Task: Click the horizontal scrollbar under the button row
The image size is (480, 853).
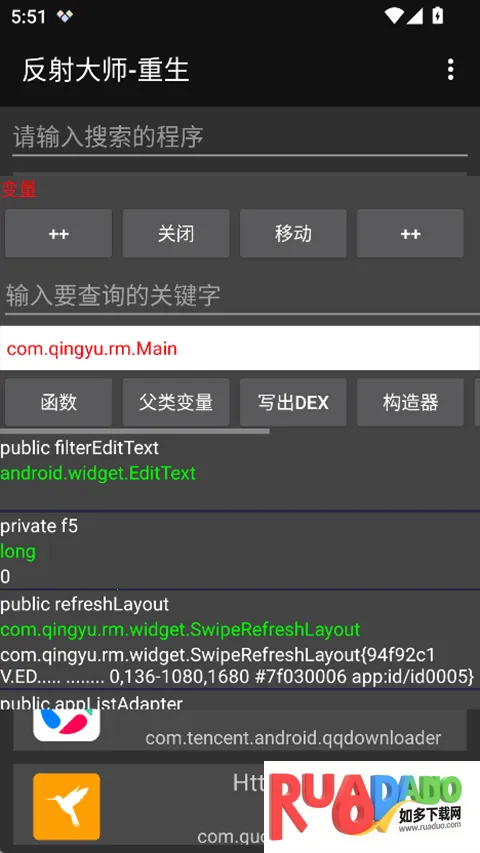Action: (x=134, y=431)
